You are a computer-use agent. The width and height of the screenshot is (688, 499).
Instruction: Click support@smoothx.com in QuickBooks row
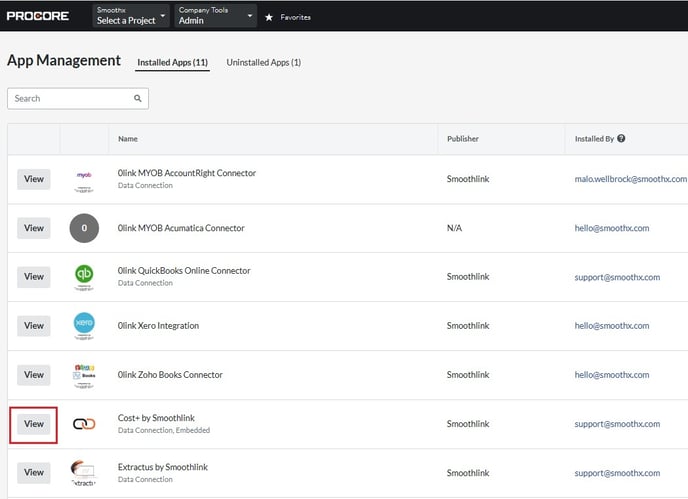617,277
